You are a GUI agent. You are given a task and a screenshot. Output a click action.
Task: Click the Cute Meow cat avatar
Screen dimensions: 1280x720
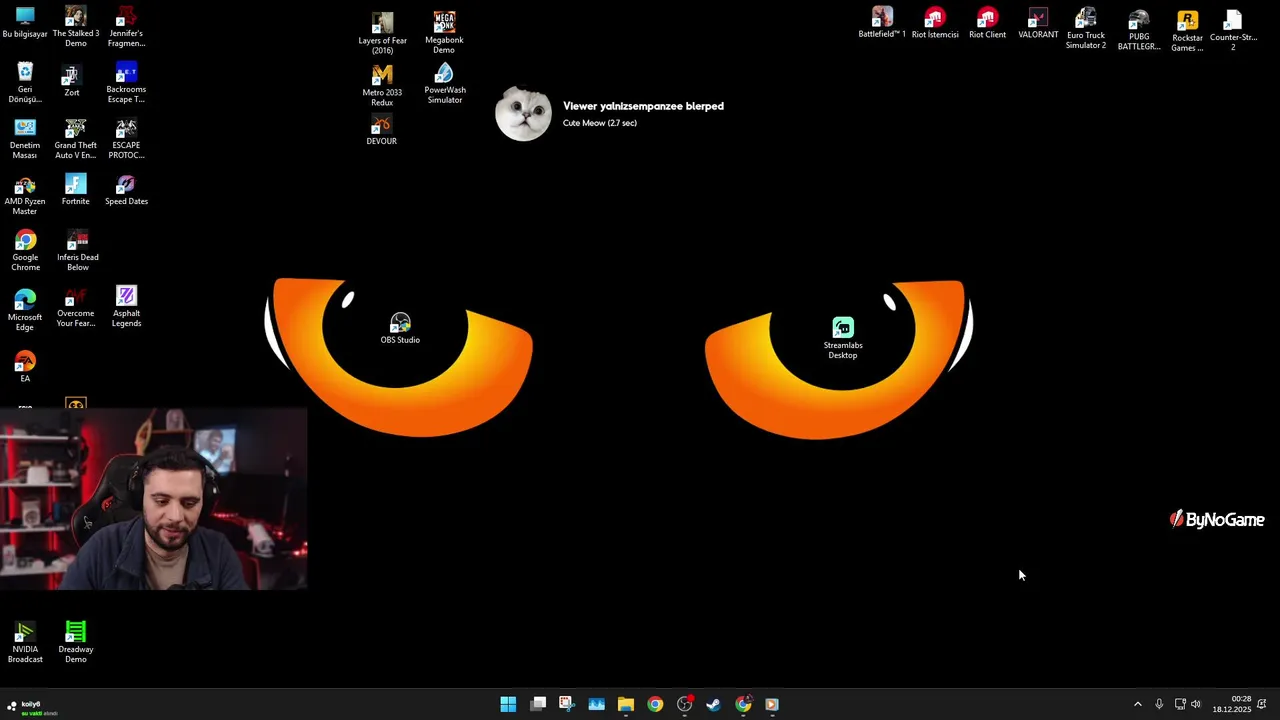point(523,113)
